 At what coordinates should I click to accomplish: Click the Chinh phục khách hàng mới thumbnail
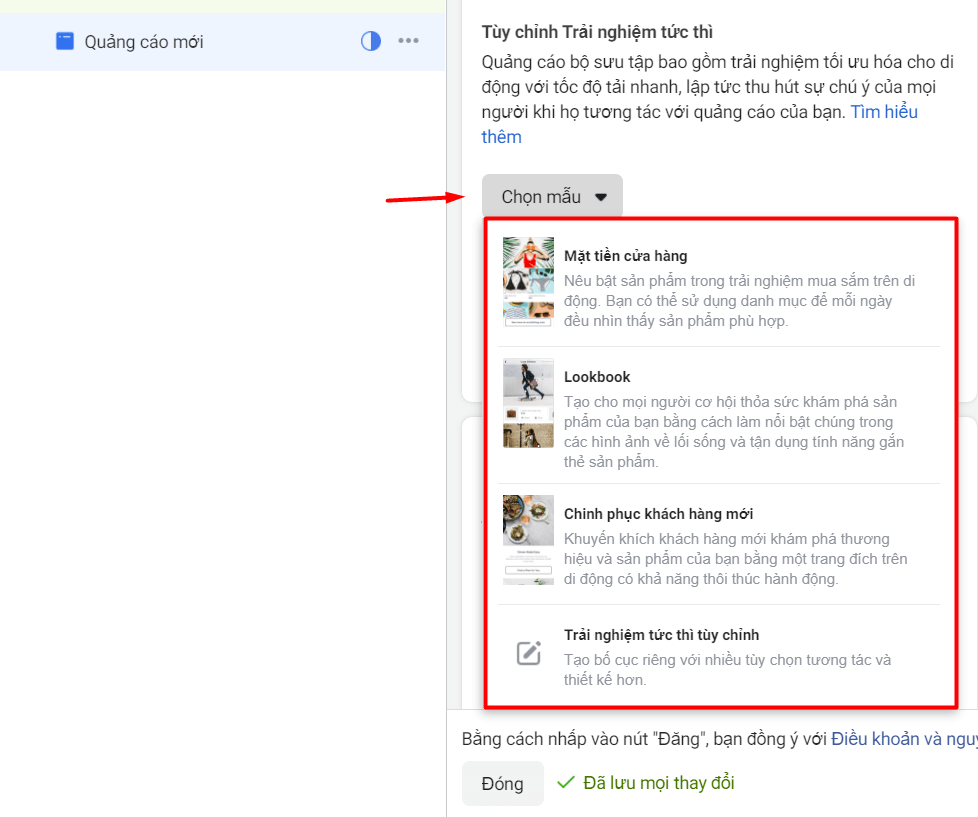click(528, 539)
